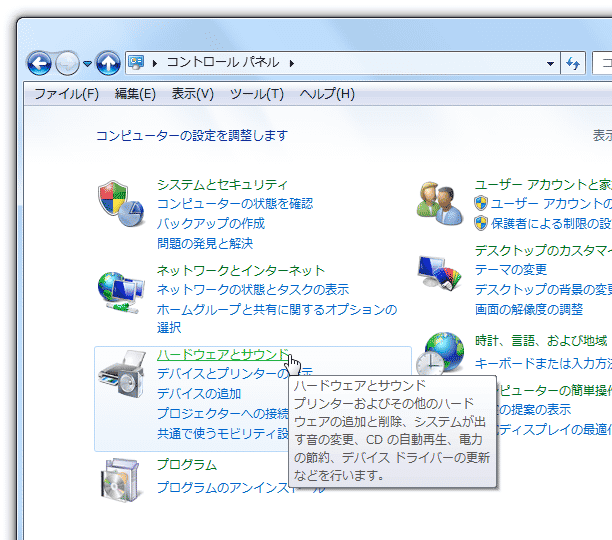Open the 編集(E) menu
This screenshot has height=540, width=612.
coord(135,94)
